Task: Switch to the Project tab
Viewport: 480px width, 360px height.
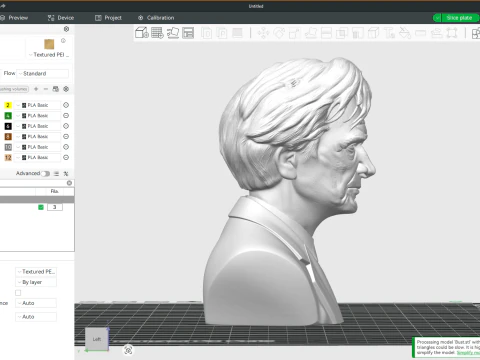Action: [x=108, y=18]
